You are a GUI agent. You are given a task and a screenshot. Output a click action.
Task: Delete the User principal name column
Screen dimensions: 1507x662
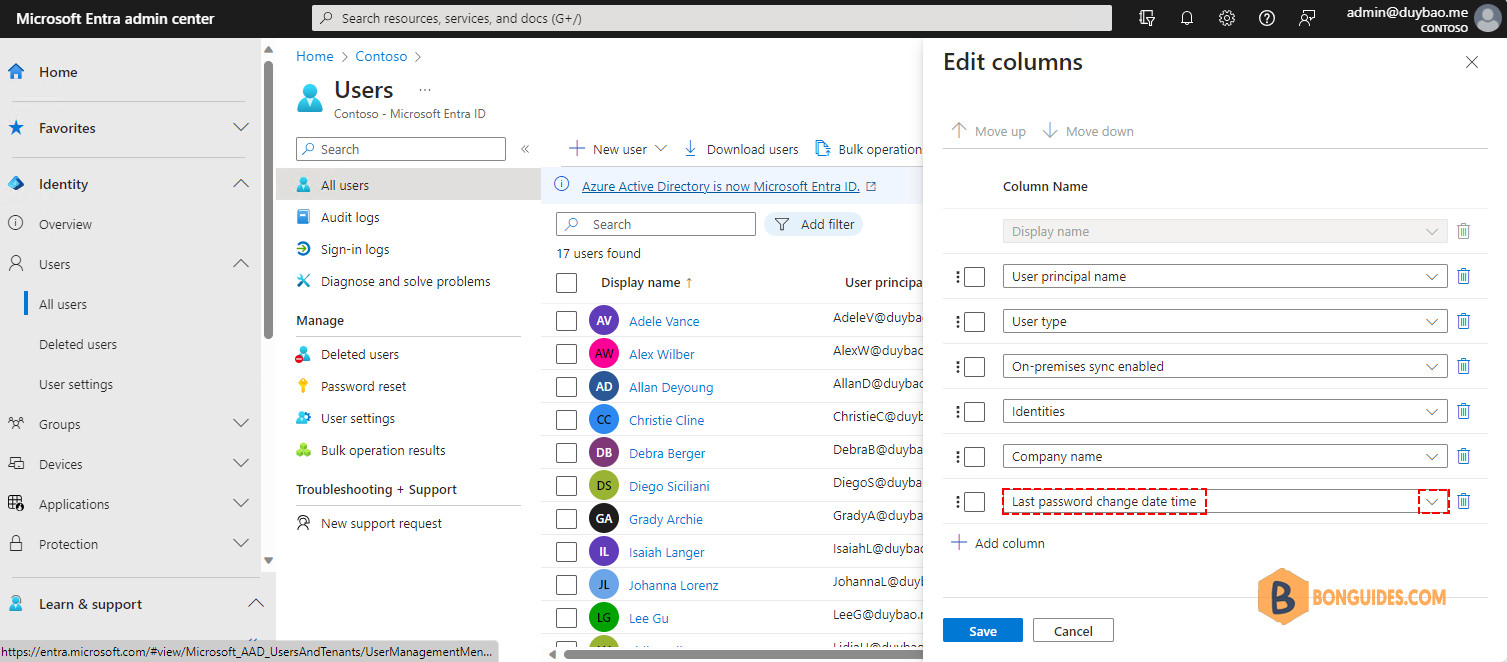[x=1463, y=276]
